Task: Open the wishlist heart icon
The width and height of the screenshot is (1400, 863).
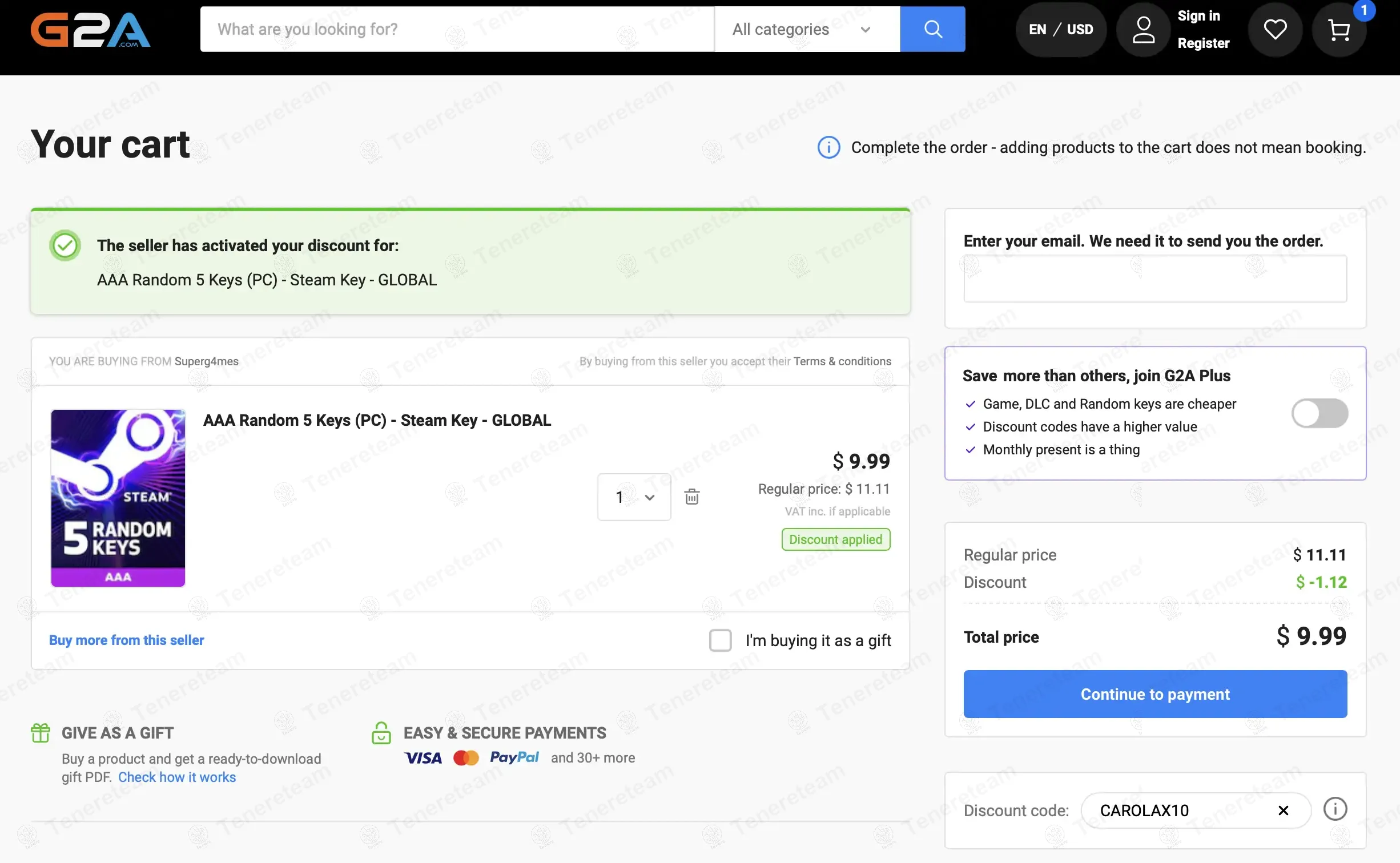Action: point(1274,30)
